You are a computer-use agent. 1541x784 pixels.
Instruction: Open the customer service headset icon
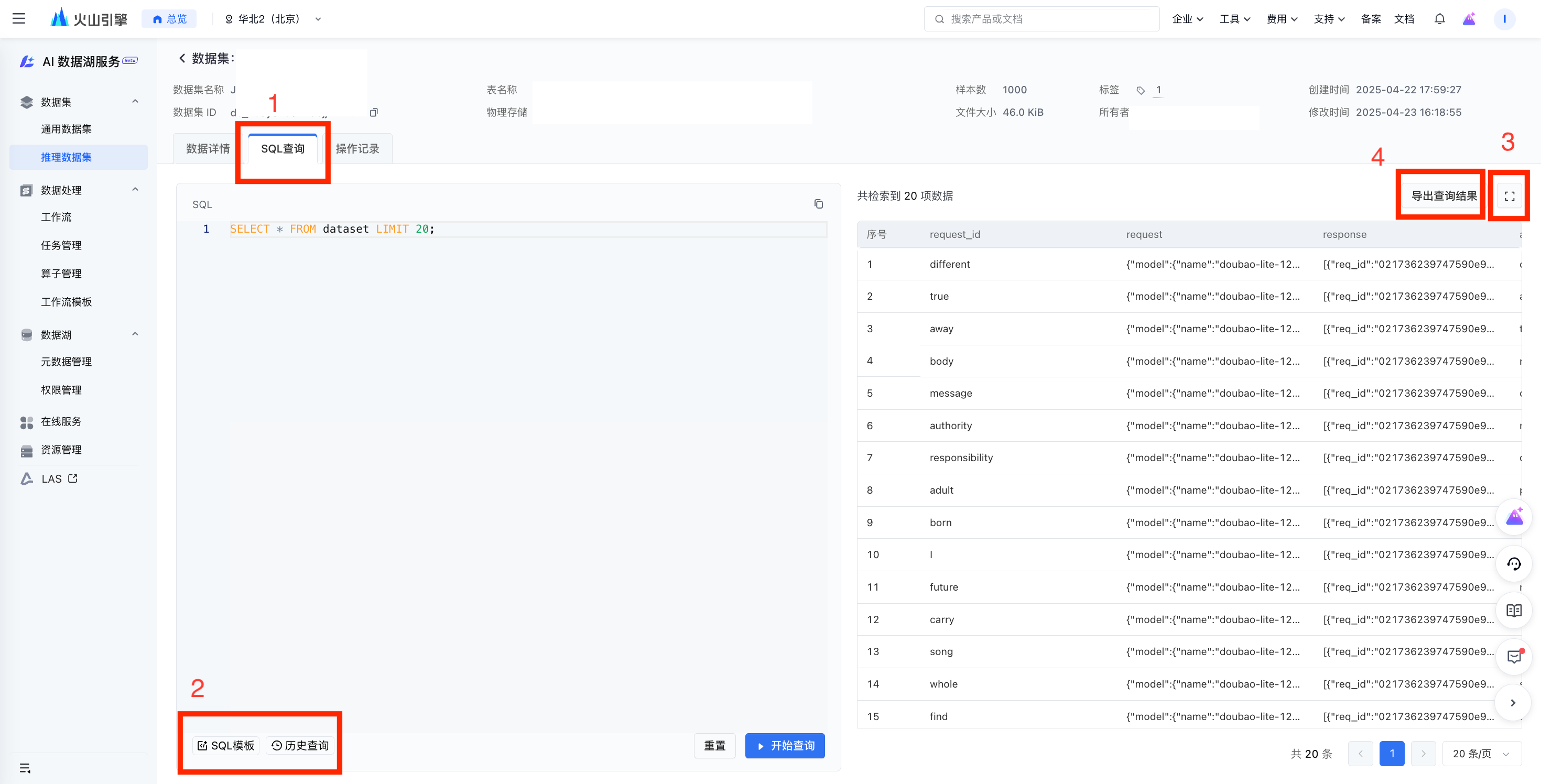pyautogui.click(x=1514, y=563)
